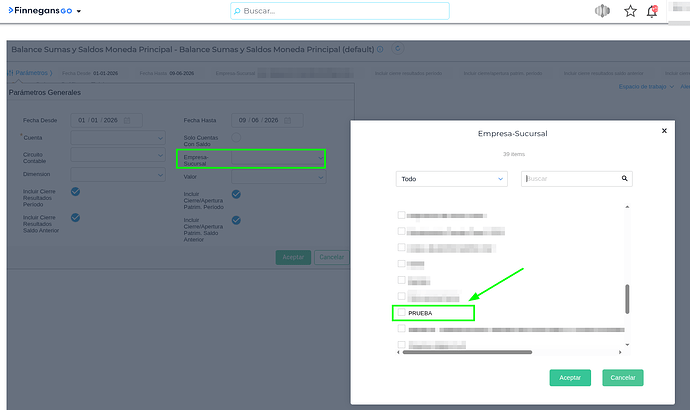Open the calendar icon in Fecha Desde
The width and height of the screenshot is (690, 410).
click(127, 120)
